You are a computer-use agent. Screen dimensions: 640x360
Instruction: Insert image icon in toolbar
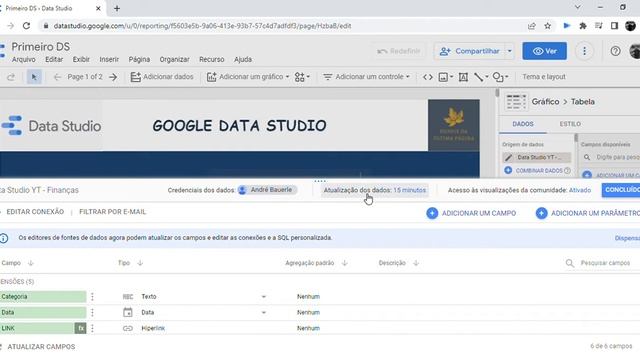pos(445,77)
